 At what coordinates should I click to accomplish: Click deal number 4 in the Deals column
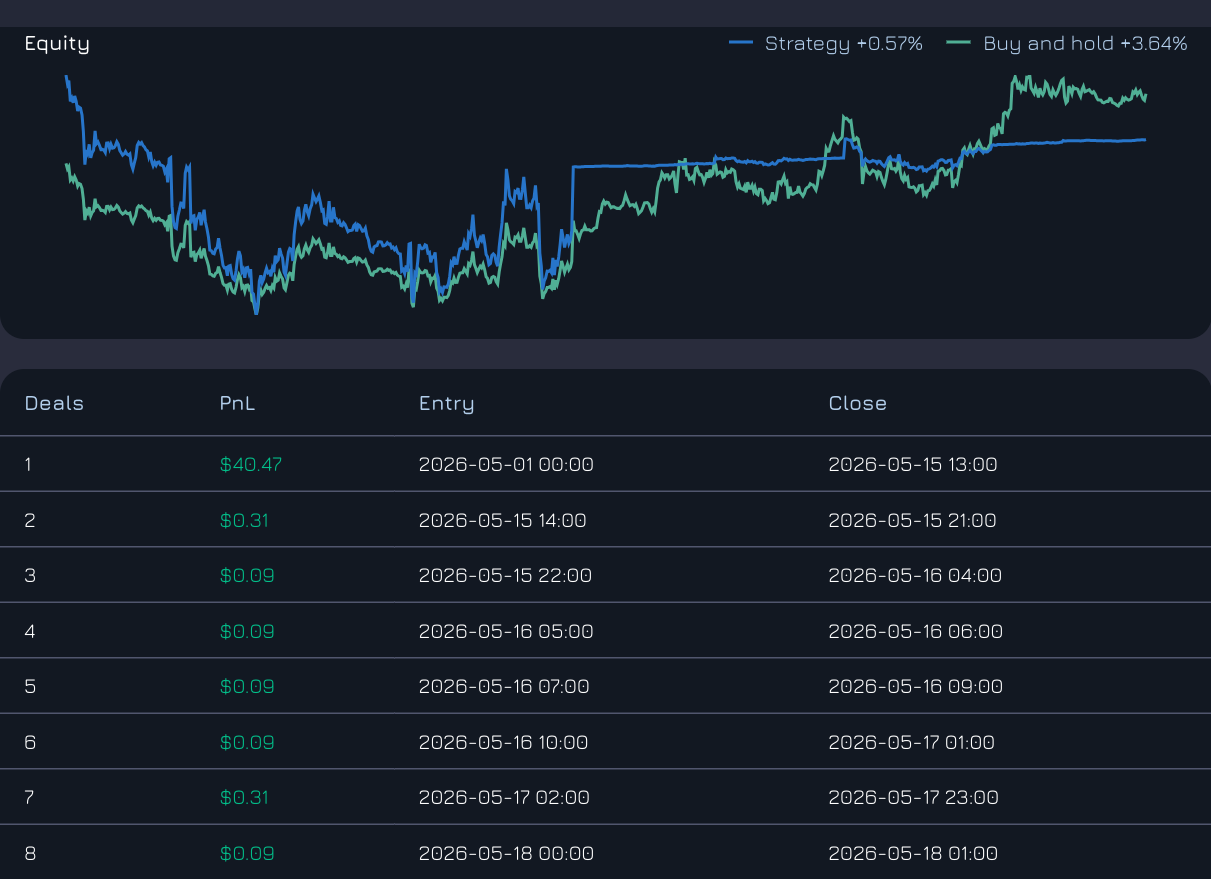coord(30,631)
